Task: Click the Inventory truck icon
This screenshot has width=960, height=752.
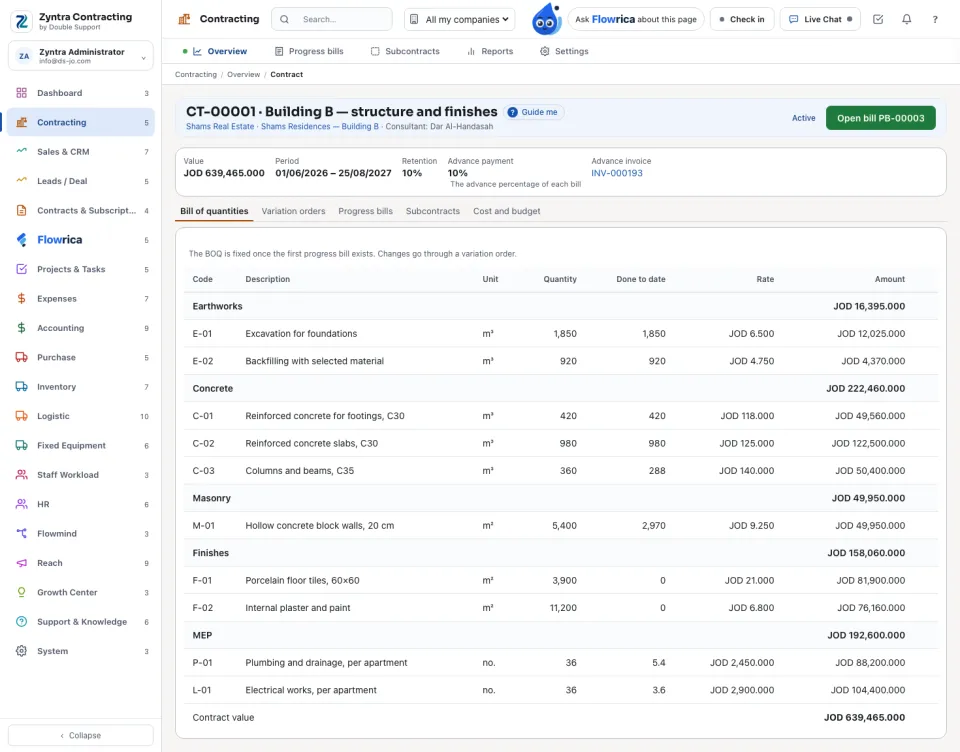Action: click(21, 386)
